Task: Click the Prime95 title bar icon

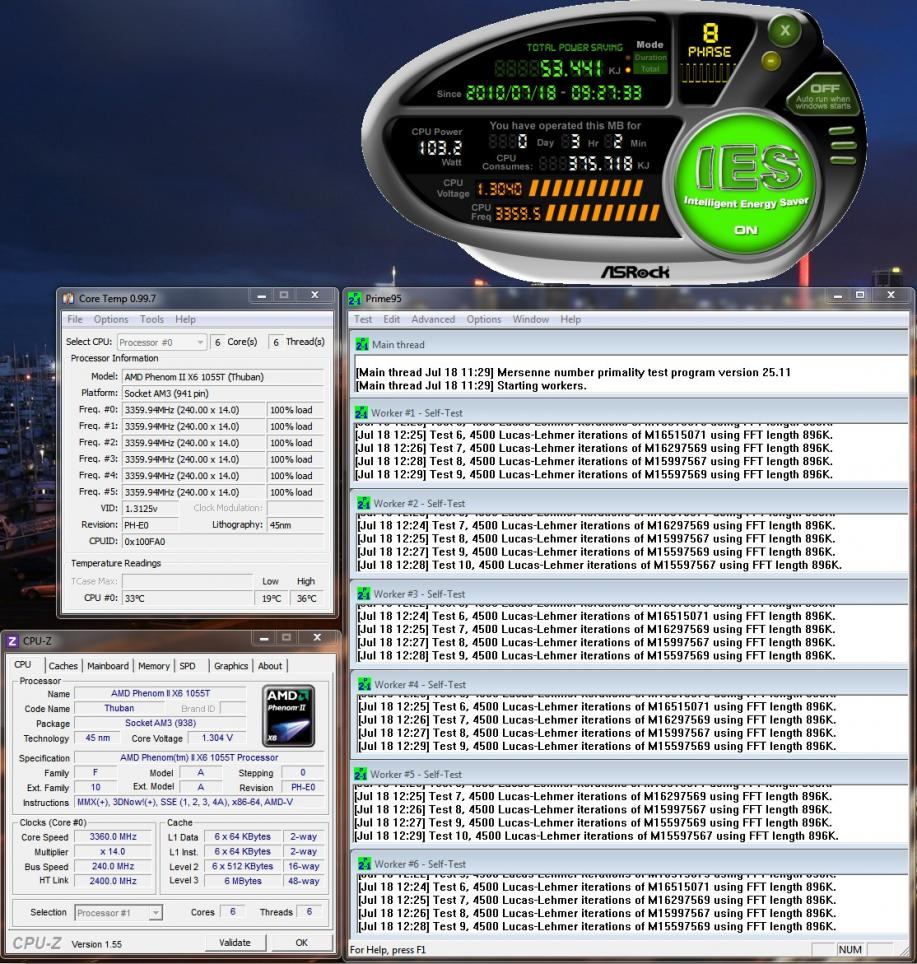Action: [355, 299]
